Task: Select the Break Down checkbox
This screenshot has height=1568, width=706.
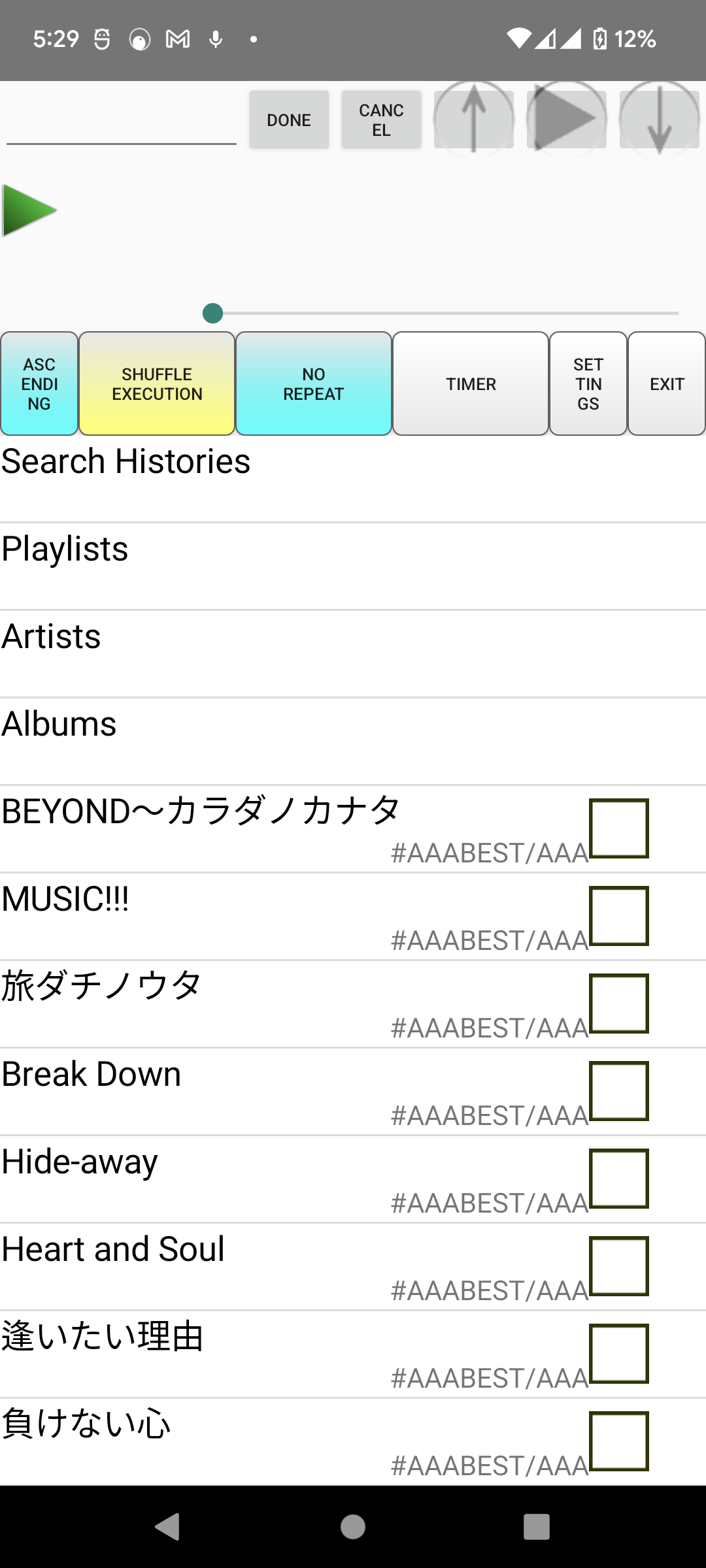Action: pos(619,1091)
